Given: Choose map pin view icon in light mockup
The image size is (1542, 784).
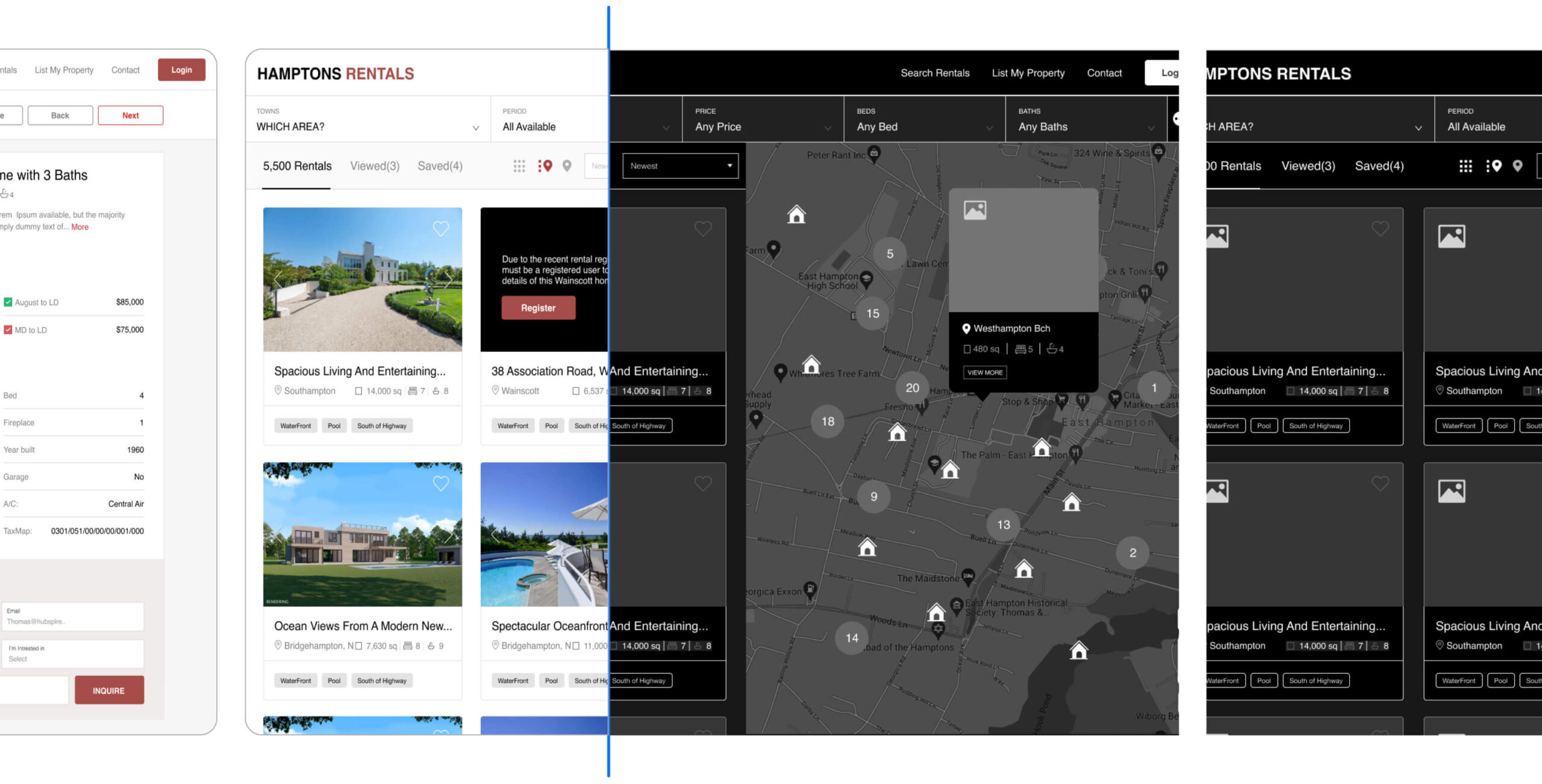Looking at the screenshot, I should click(567, 166).
